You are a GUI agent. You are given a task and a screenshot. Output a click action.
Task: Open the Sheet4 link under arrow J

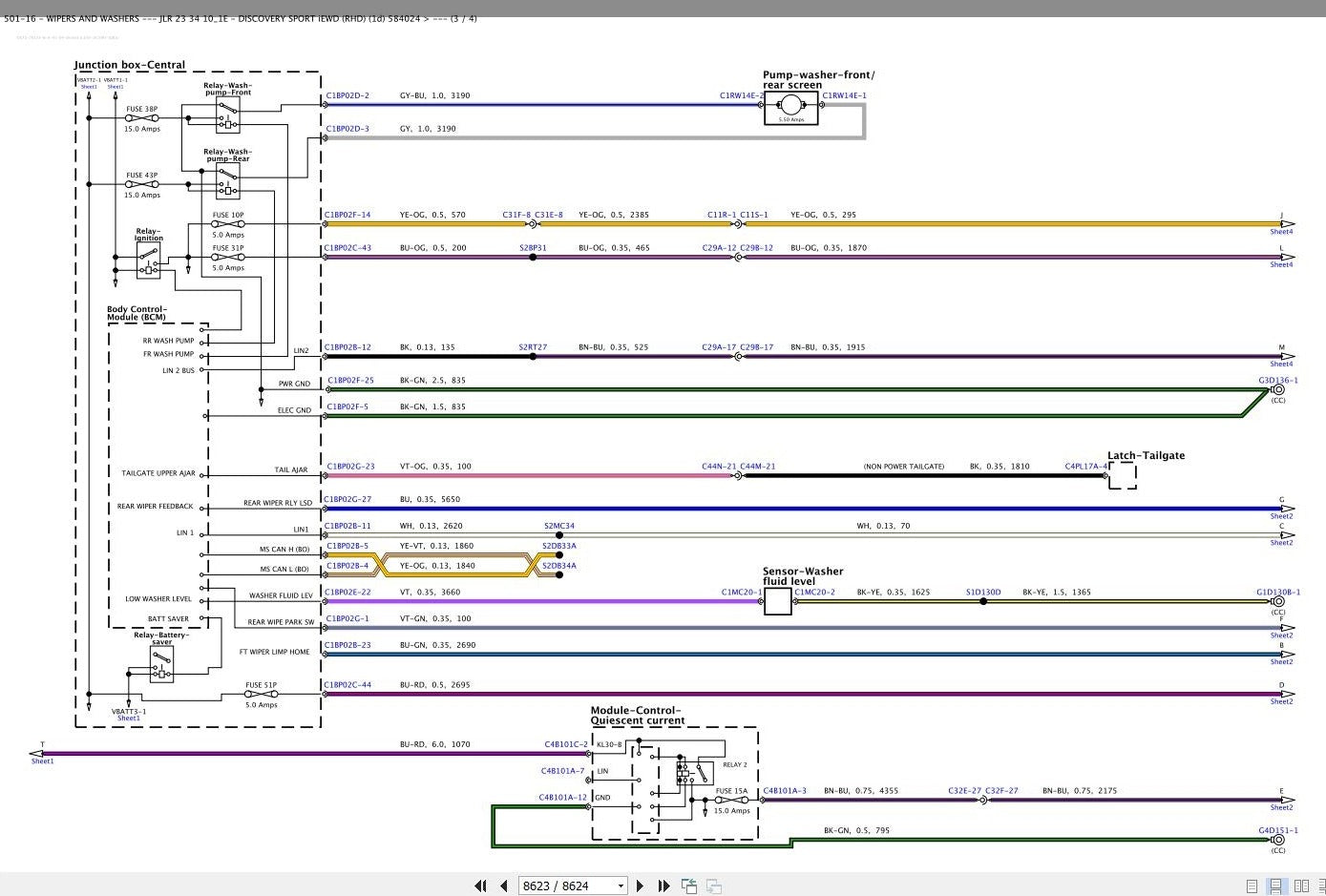[x=1281, y=232]
